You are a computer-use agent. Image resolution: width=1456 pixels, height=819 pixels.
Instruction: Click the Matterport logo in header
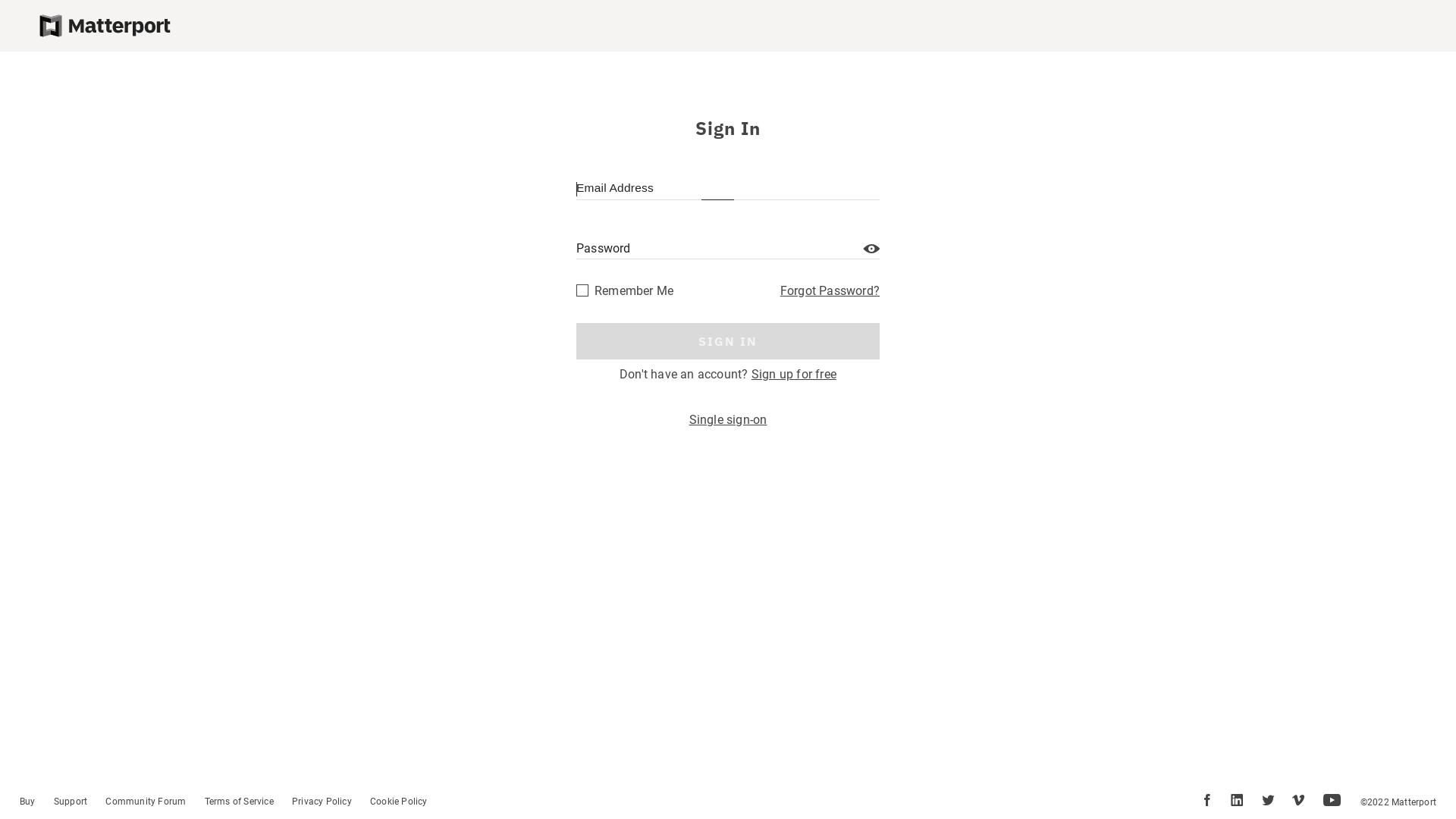[x=105, y=26]
